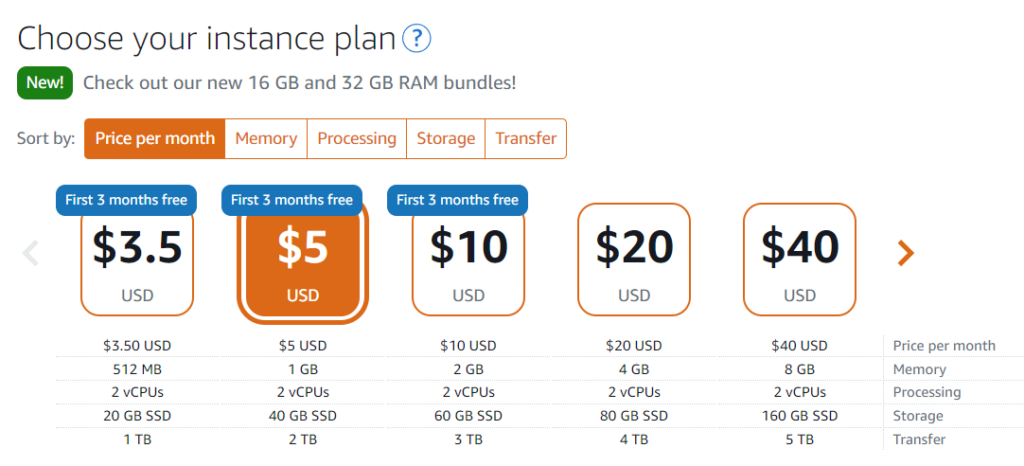Click First 3 months free badge on $3.5 plan
This screenshot has height=466, width=1024.
tap(126, 200)
